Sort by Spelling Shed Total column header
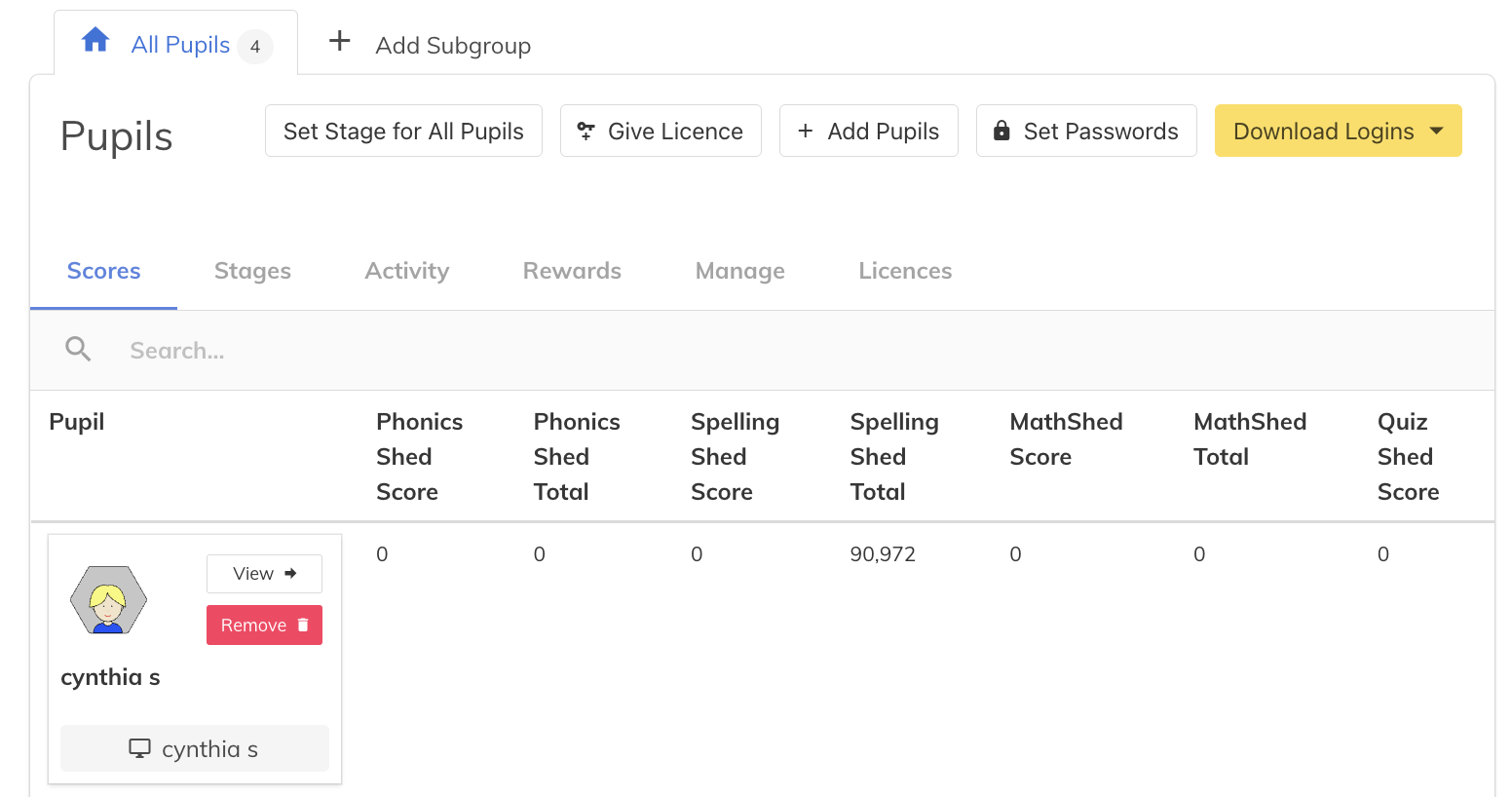 893,456
